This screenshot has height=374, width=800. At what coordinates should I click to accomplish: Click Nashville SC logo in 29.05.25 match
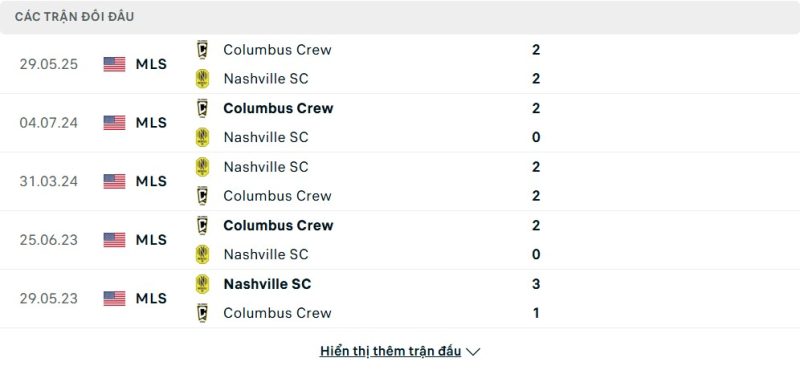(x=203, y=79)
